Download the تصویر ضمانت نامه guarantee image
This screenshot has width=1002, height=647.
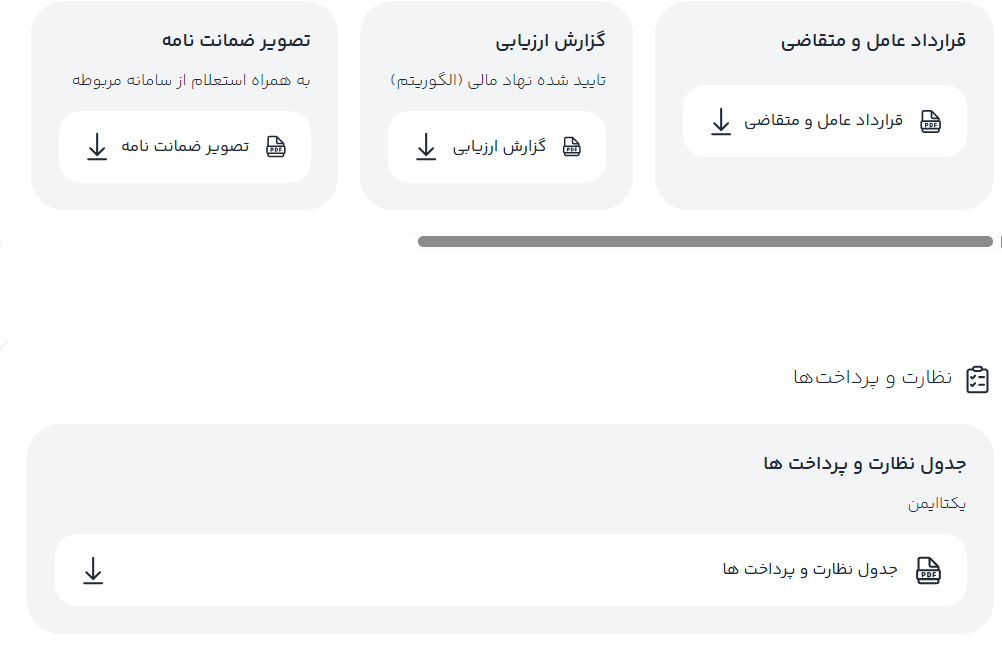[x=185, y=146]
